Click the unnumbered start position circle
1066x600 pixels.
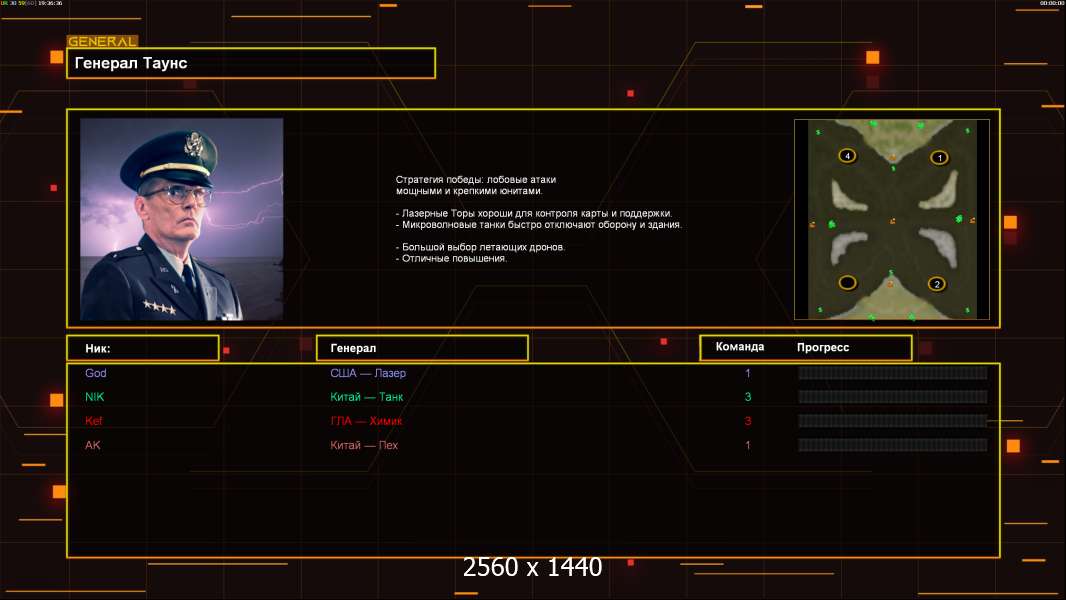click(x=847, y=282)
